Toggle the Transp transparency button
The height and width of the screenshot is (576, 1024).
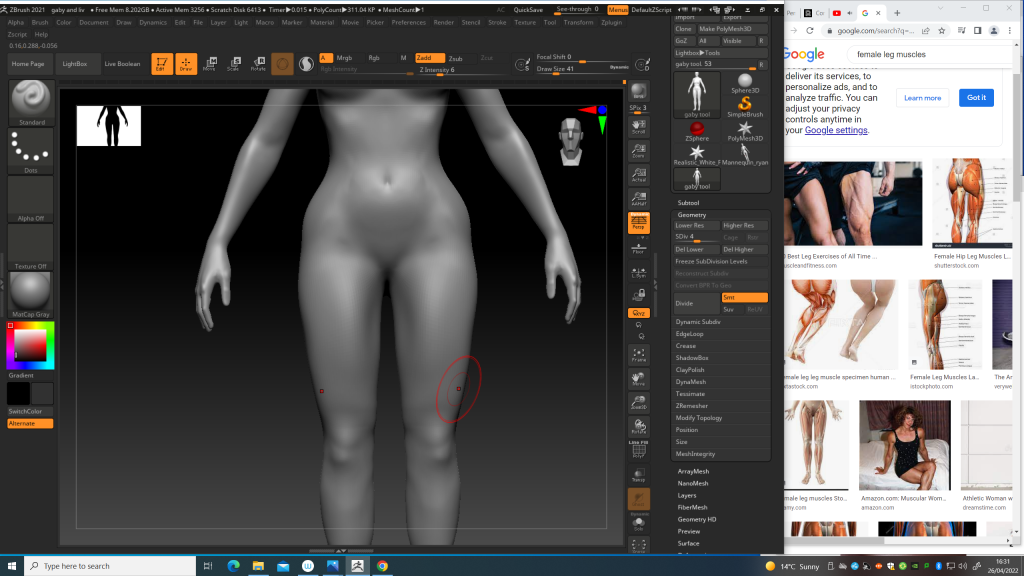pos(639,475)
